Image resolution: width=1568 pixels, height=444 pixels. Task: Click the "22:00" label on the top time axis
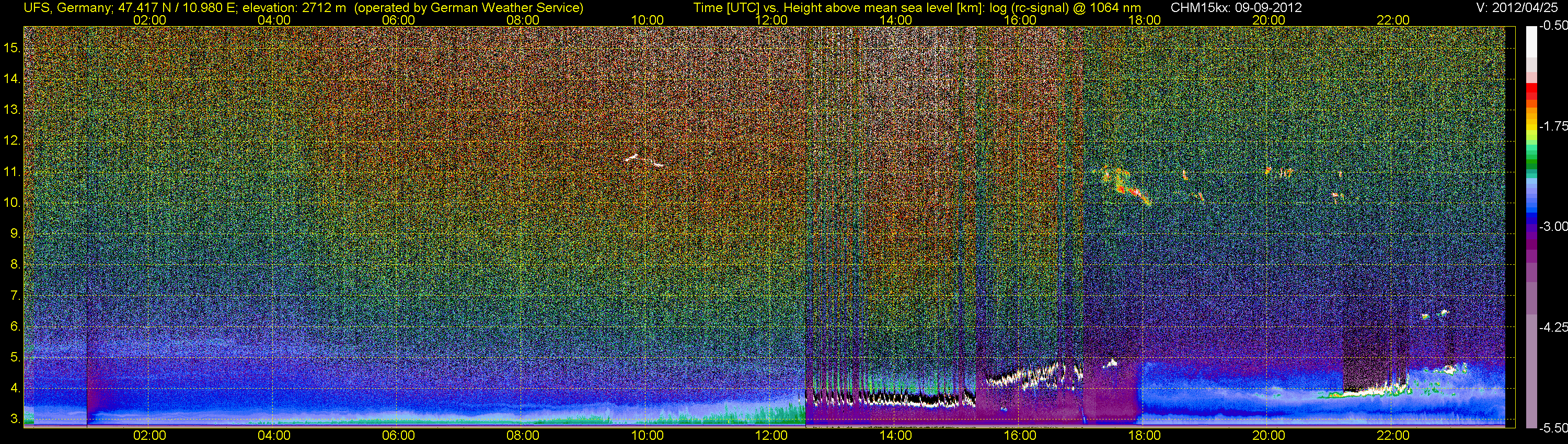point(1393,20)
